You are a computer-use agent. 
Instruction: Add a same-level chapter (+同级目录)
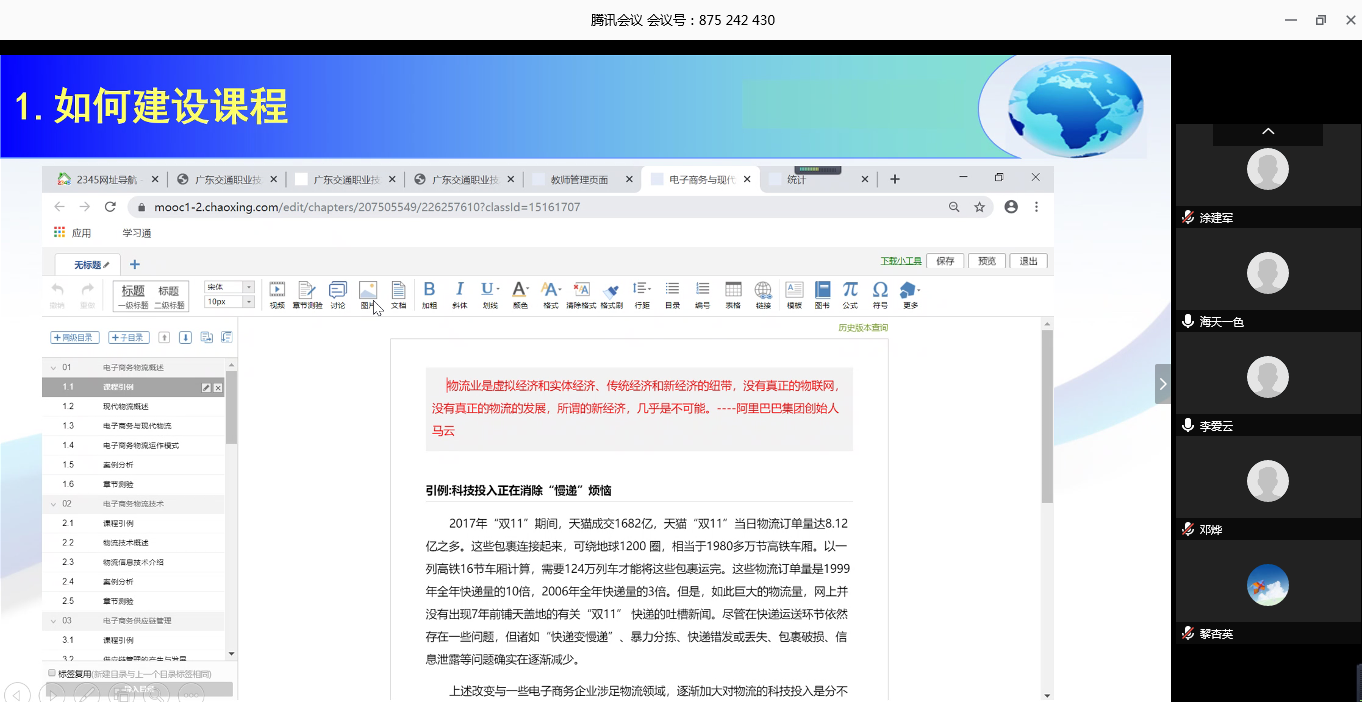[x=75, y=338]
